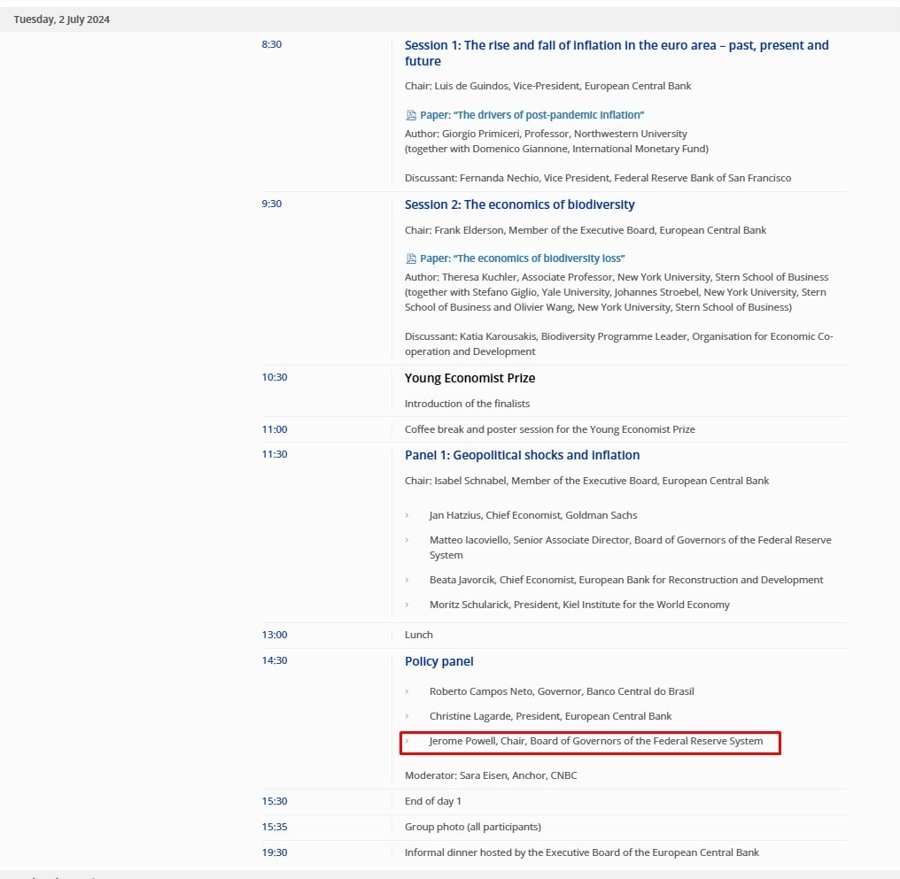Select the 15:30 time entry

(274, 801)
